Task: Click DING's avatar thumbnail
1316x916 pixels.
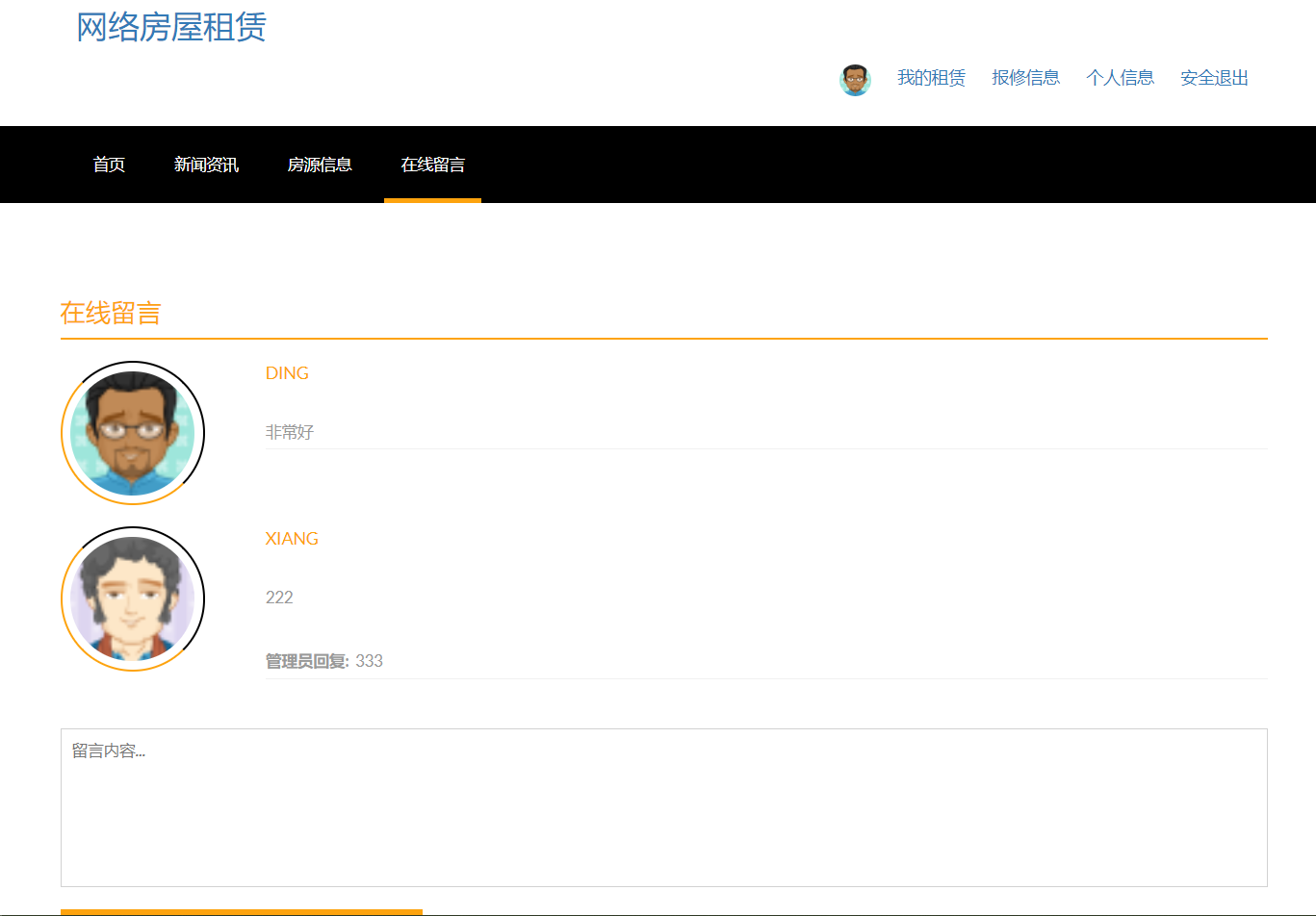Action: (x=133, y=433)
